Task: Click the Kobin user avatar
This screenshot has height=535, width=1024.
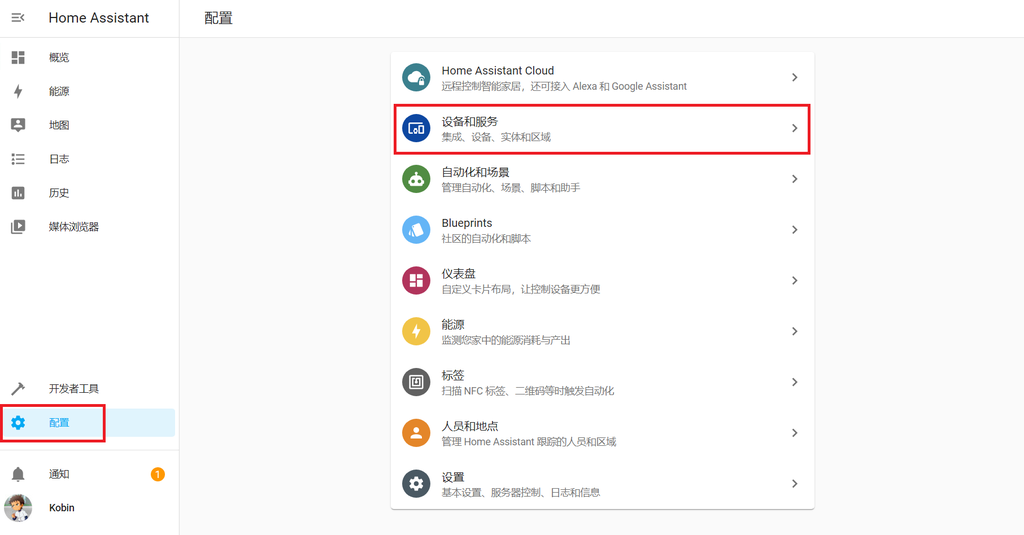Action: pyautogui.click(x=18, y=508)
